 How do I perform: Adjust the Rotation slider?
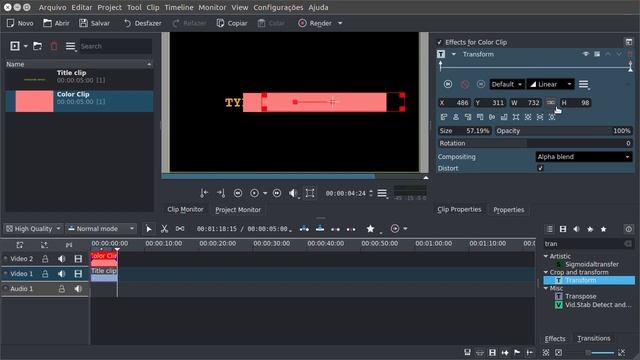click(535, 143)
